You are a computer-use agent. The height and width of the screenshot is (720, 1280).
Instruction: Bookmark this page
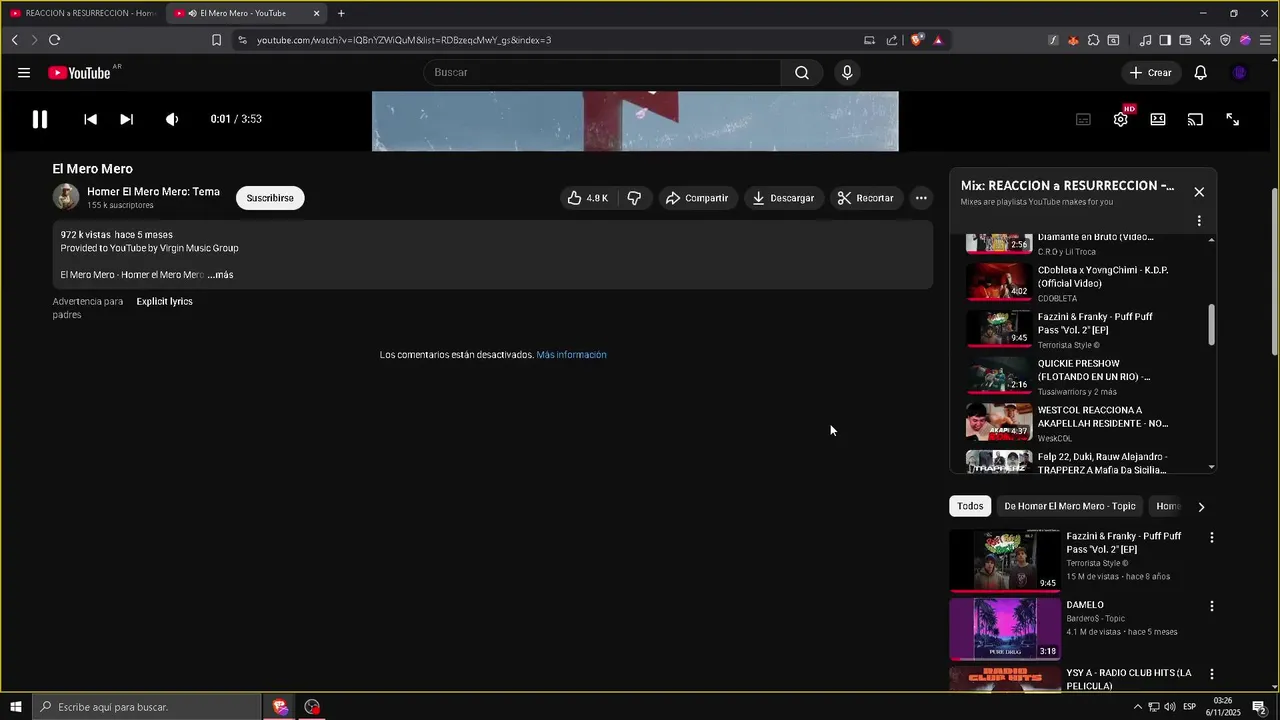pos(216,40)
